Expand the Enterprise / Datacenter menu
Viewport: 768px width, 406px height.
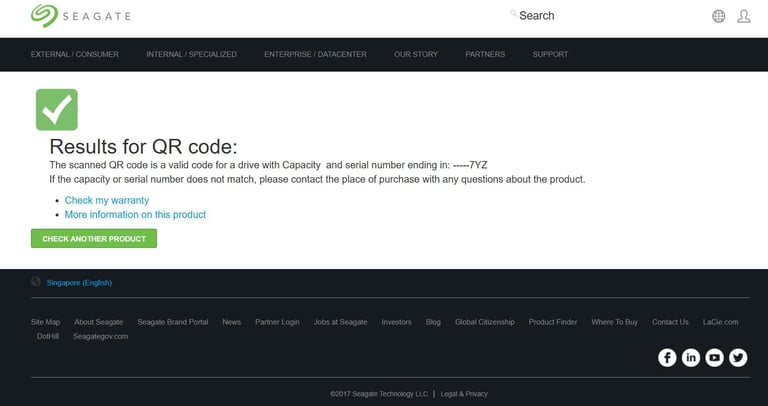pos(315,54)
